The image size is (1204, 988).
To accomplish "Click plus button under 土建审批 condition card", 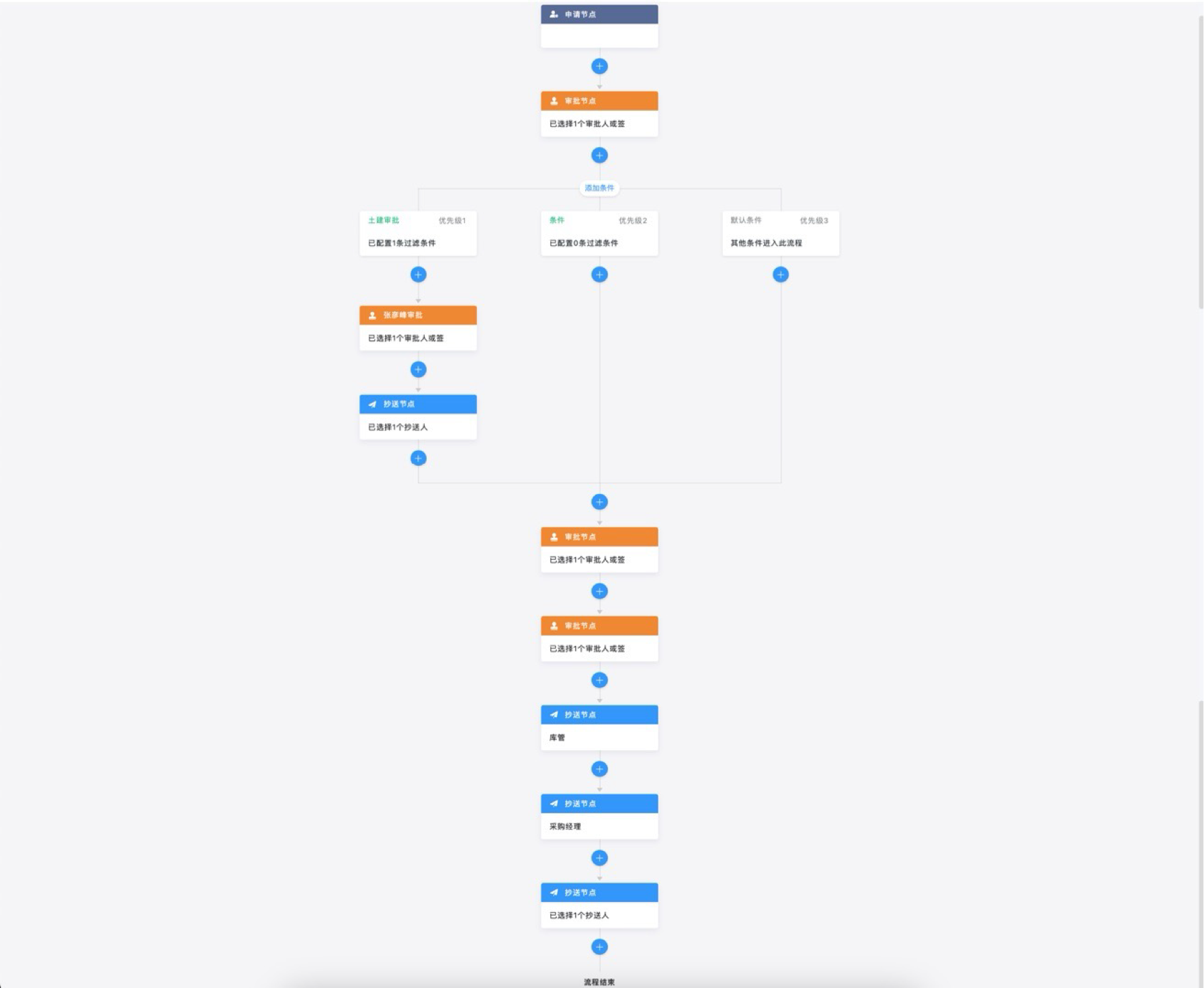I will point(418,274).
